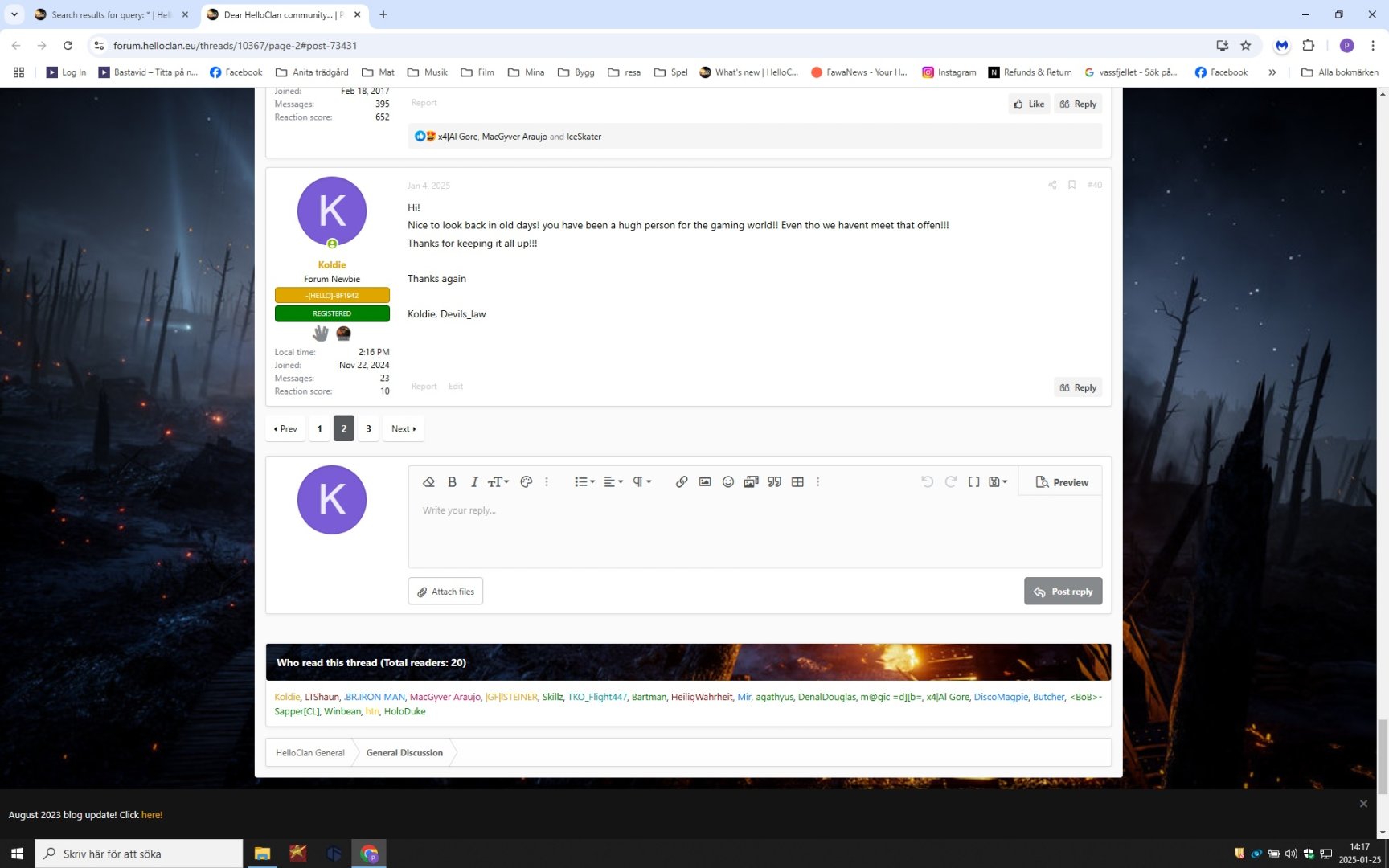Expand the list options dropdown
Viewport: 1389px width, 868px height.
pyautogui.click(x=584, y=482)
